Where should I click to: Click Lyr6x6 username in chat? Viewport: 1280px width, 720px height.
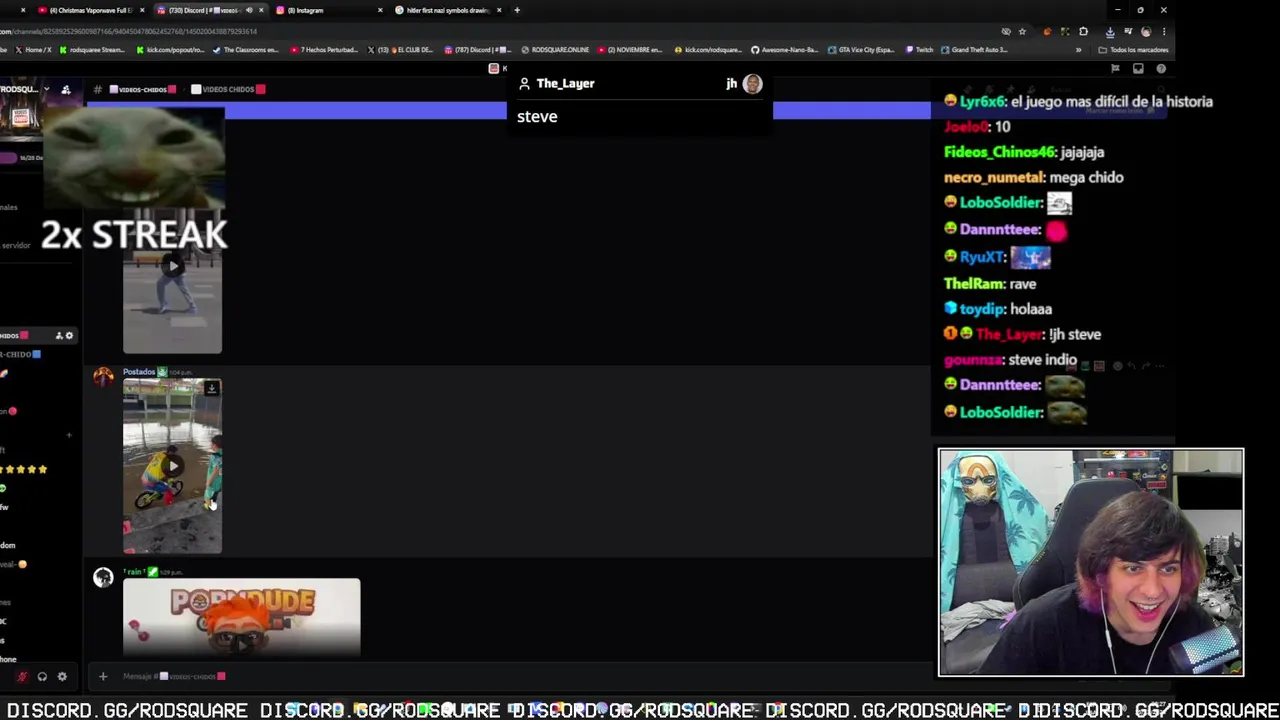(x=981, y=101)
